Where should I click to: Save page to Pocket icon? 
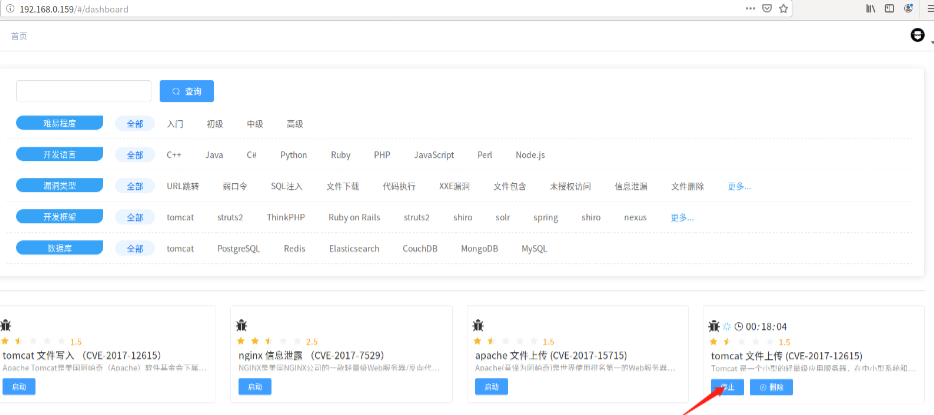pyautogui.click(x=766, y=8)
